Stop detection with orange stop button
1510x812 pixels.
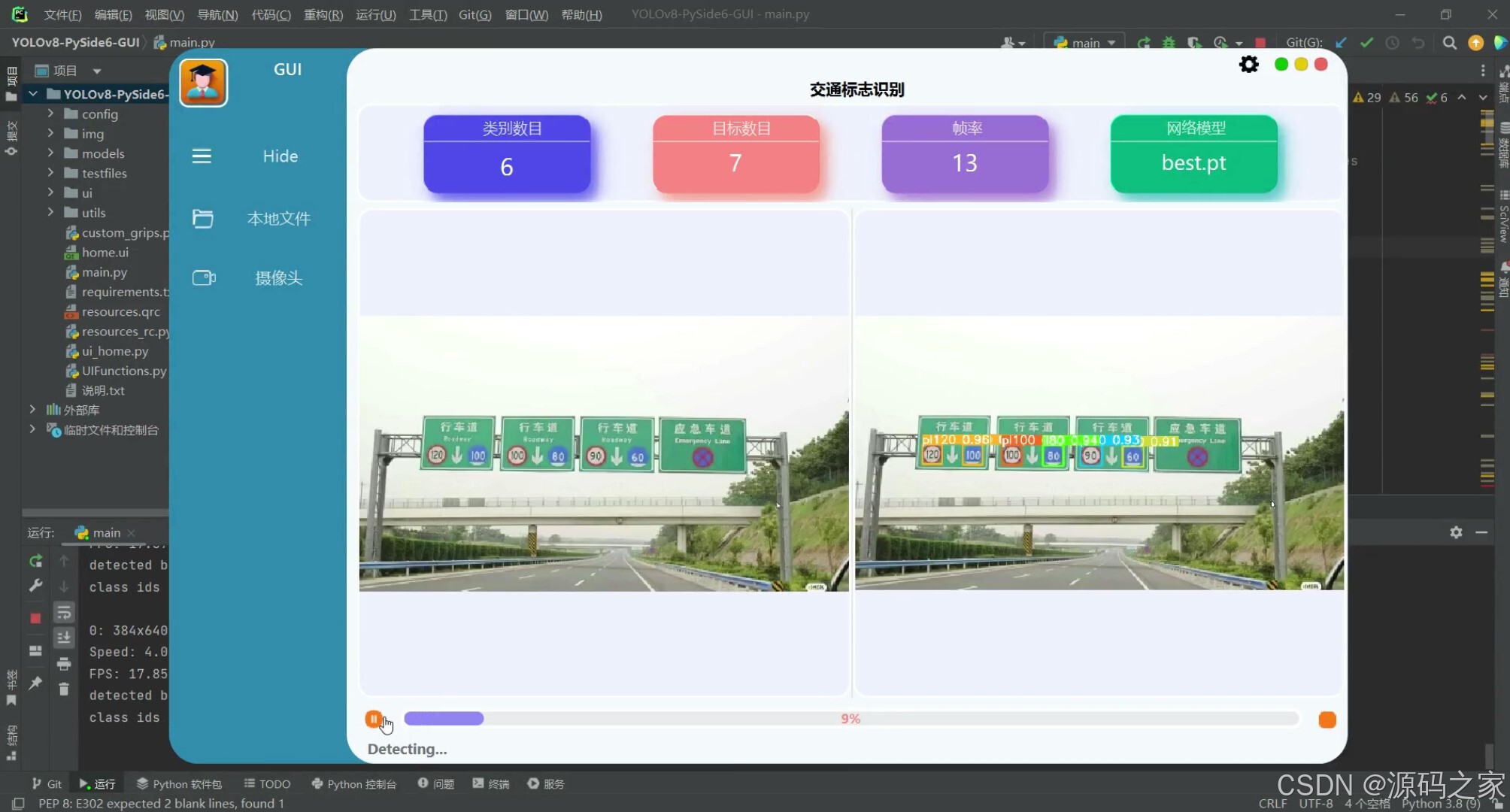(1327, 720)
